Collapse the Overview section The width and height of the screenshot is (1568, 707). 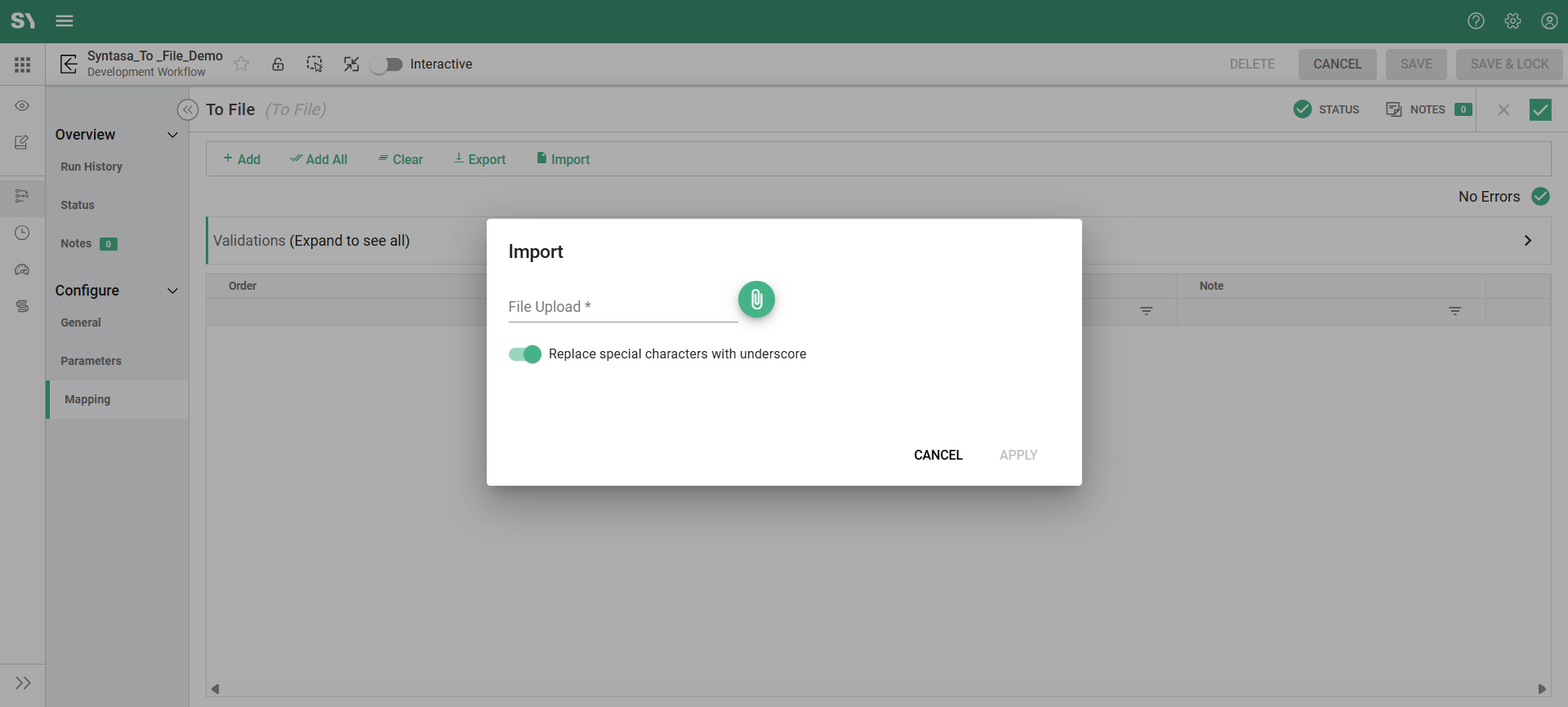coord(172,135)
